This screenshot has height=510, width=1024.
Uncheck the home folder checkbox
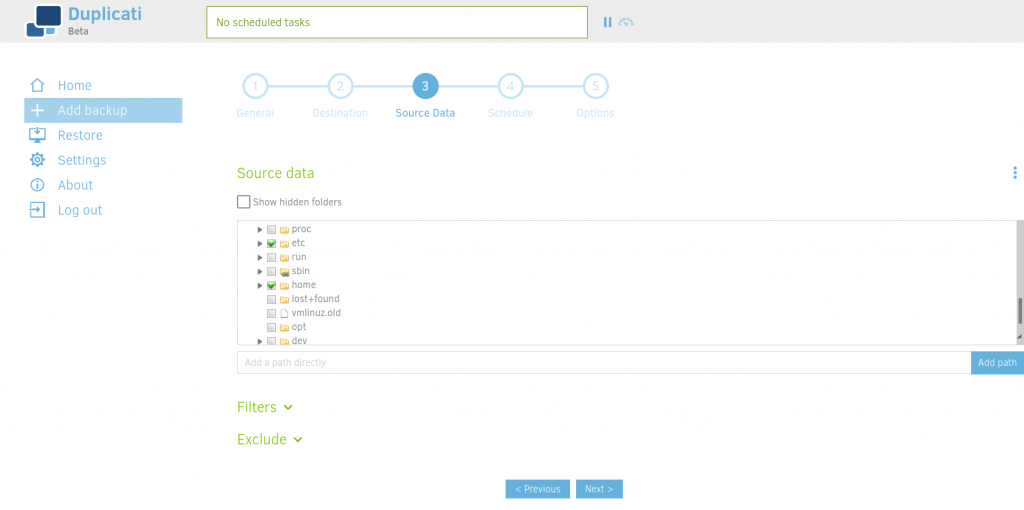(272, 285)
